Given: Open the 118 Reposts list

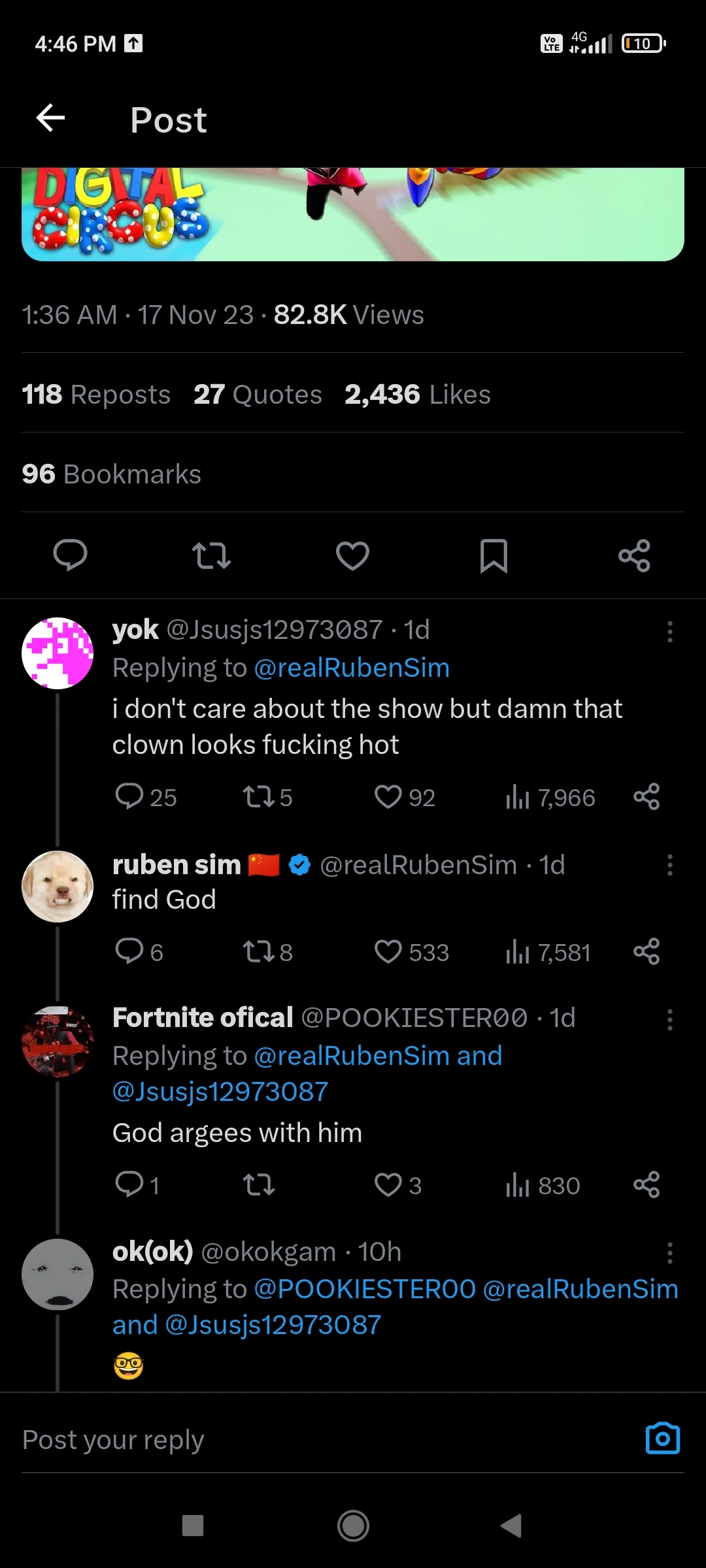Looking at the screenshot, I should coord(96,395).
